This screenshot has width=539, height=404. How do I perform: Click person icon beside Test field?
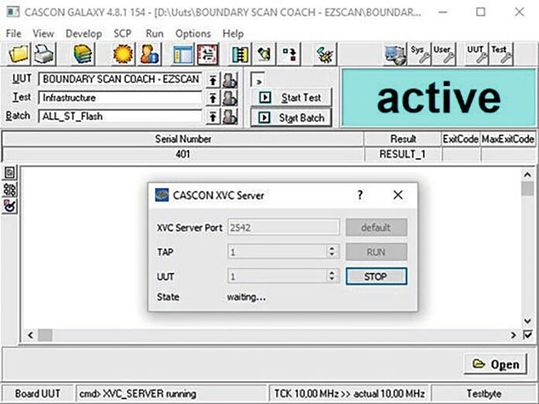point(230,99)
